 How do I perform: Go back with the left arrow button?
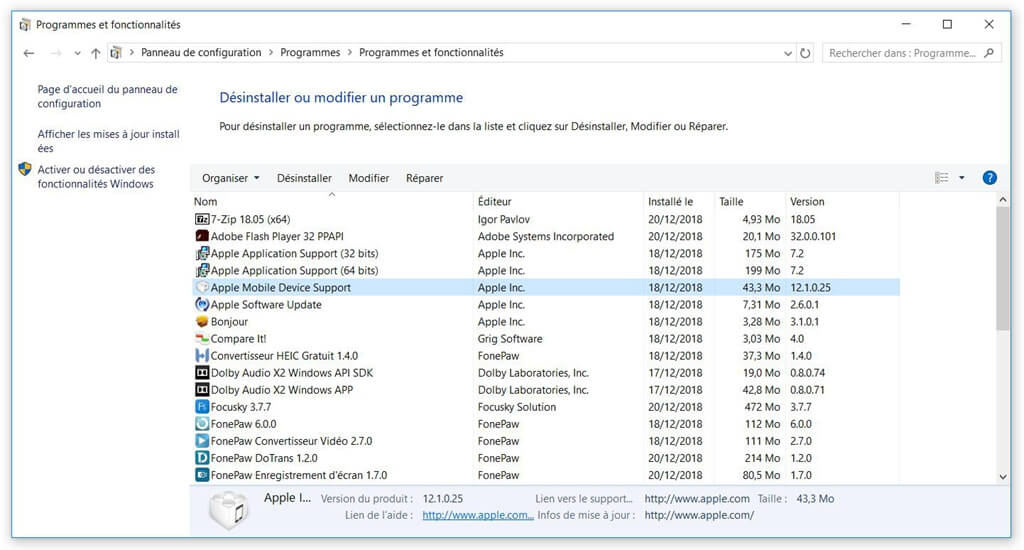29,53
